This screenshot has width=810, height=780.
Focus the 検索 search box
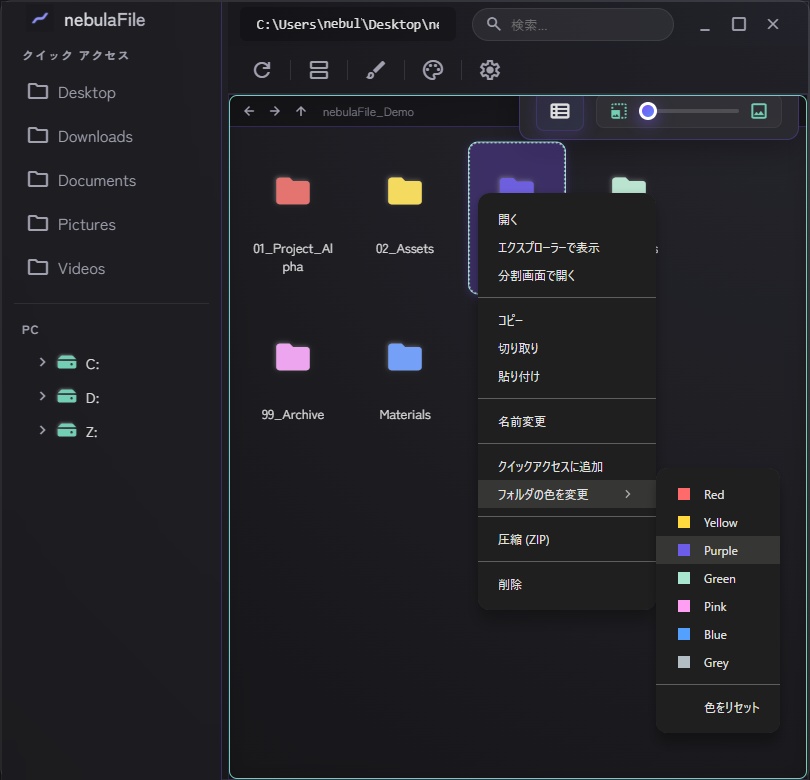pyautogui.click(x=572, y=24)
